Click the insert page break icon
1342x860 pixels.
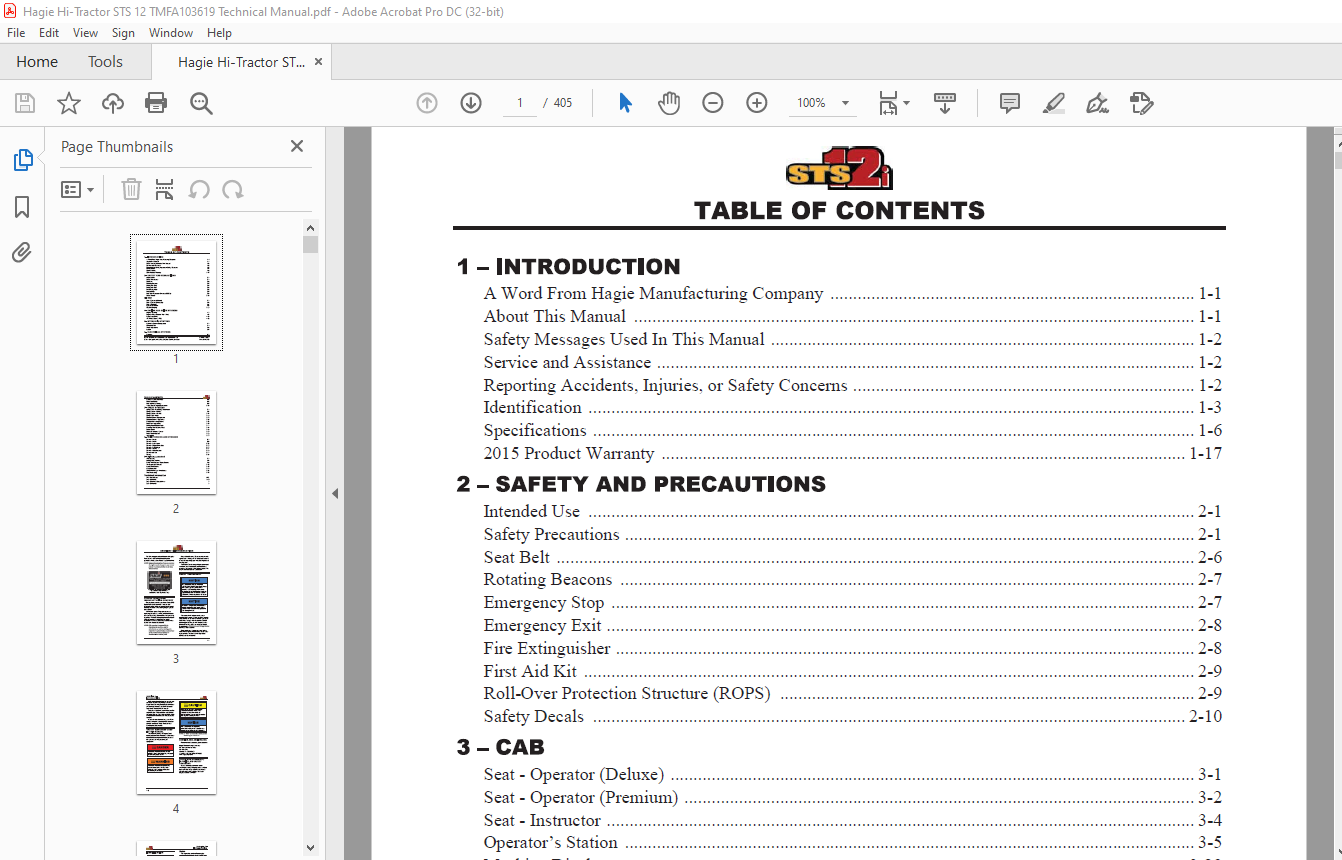pos(165,189)
